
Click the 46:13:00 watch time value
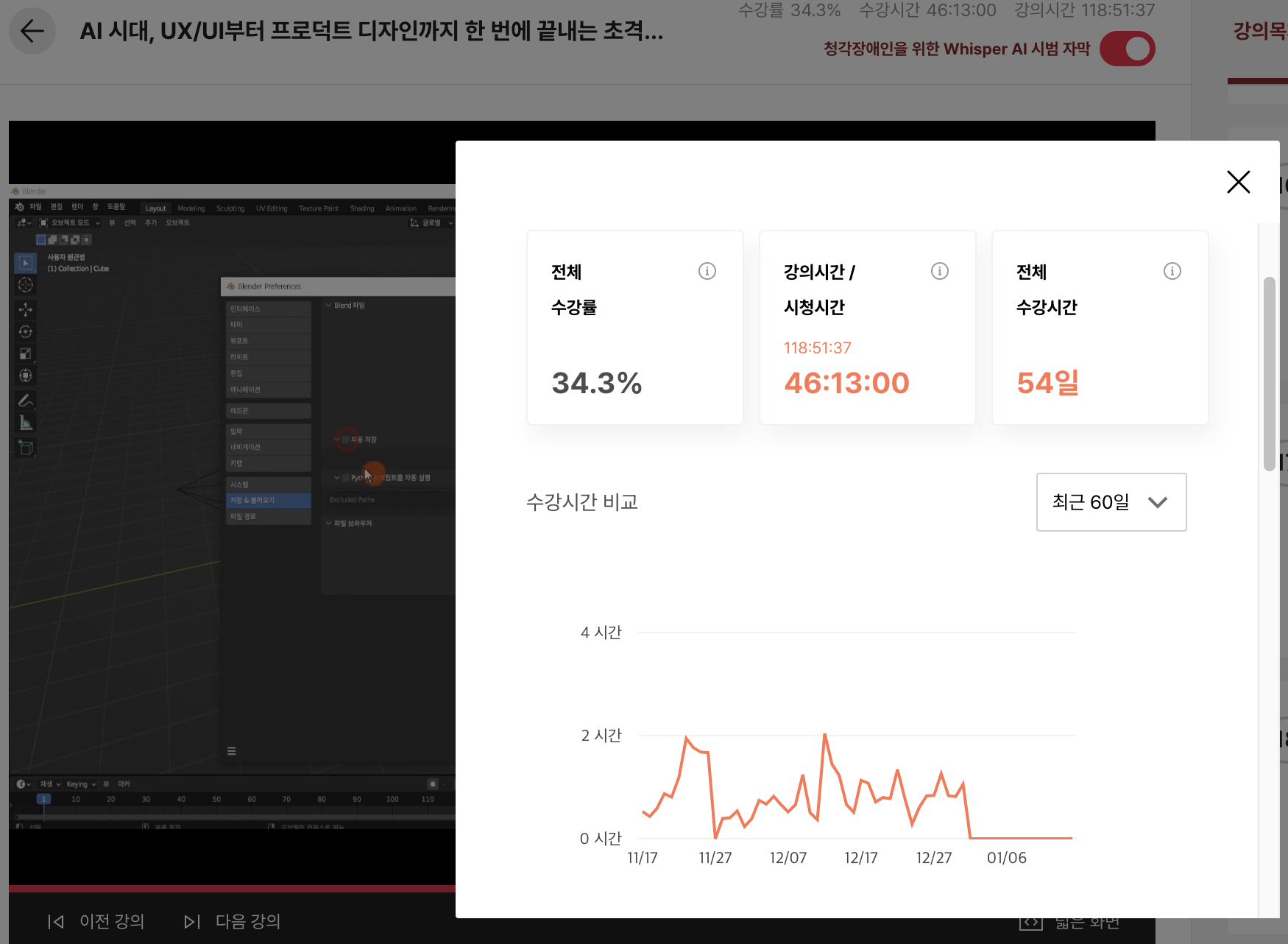pos(846,383)
